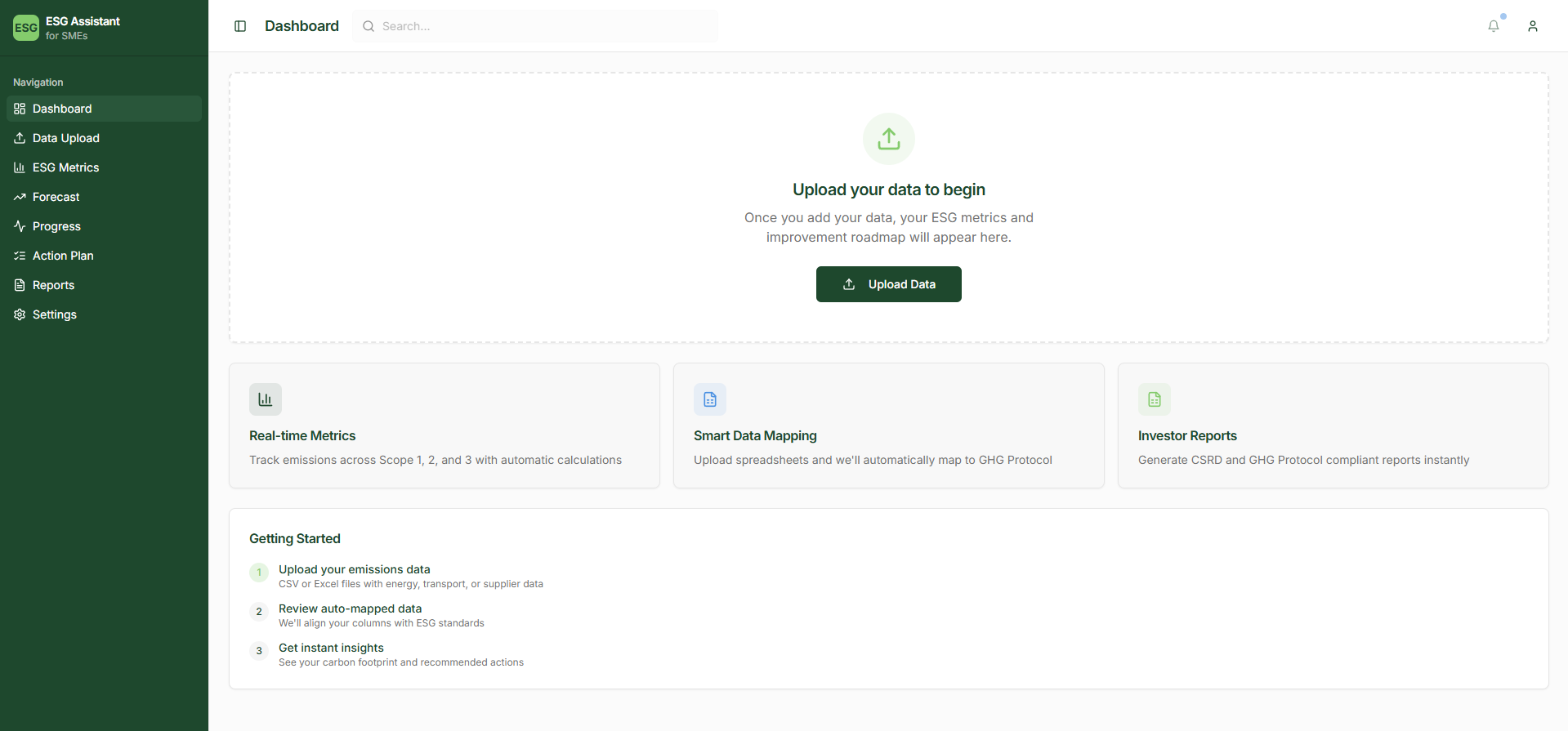Click the Getting Started heading
This screenshot has height=731, width=1568.
[295, 539]
